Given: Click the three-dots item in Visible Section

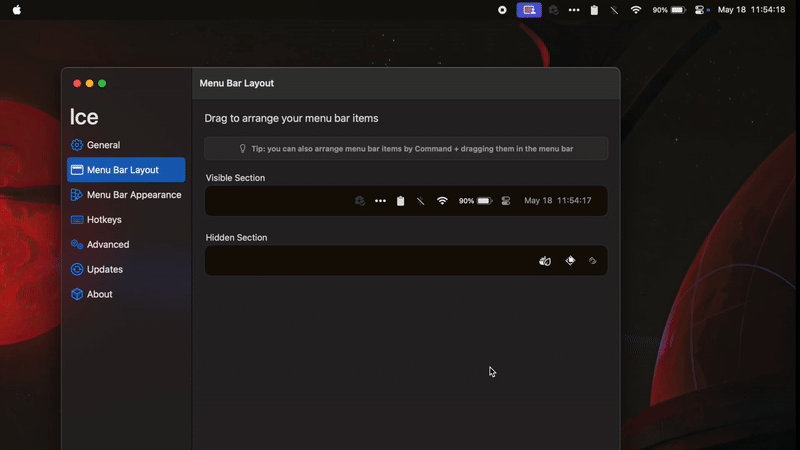Looking at the screenshot, I should 380,201.
